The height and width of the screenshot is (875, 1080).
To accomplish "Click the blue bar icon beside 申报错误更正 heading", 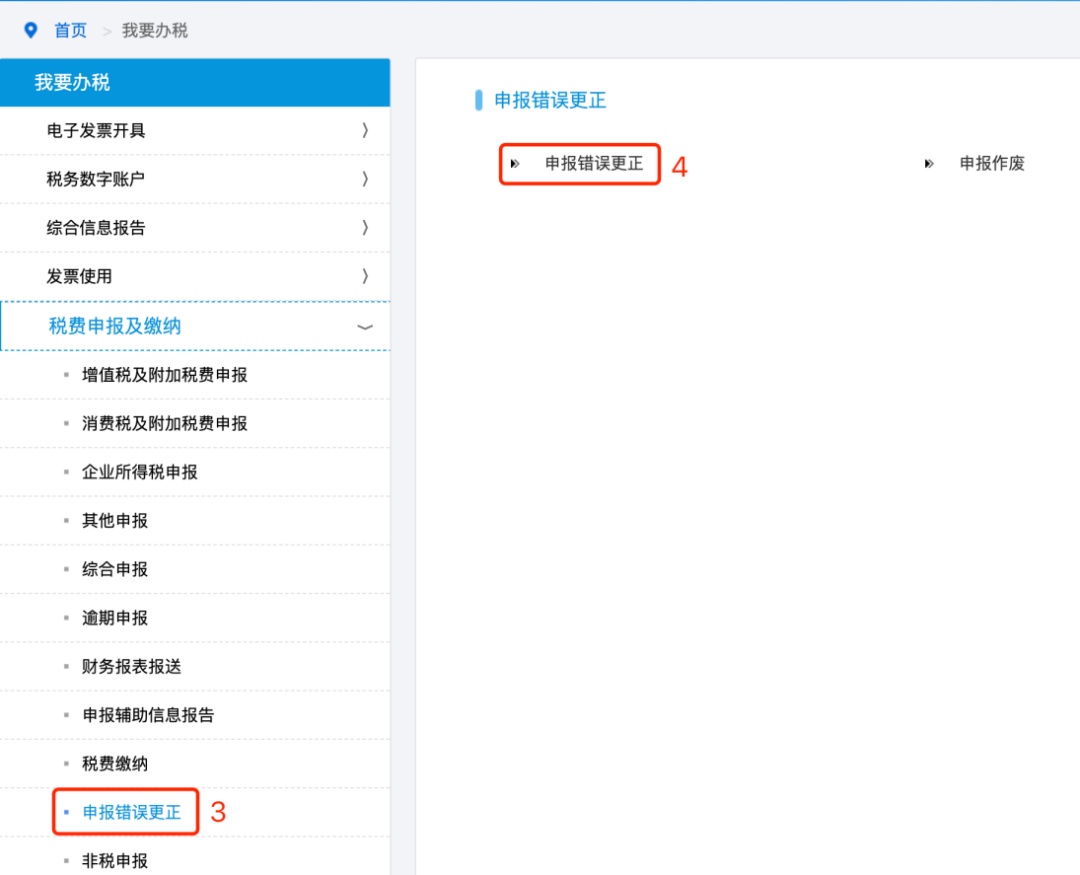I will 479,101.
